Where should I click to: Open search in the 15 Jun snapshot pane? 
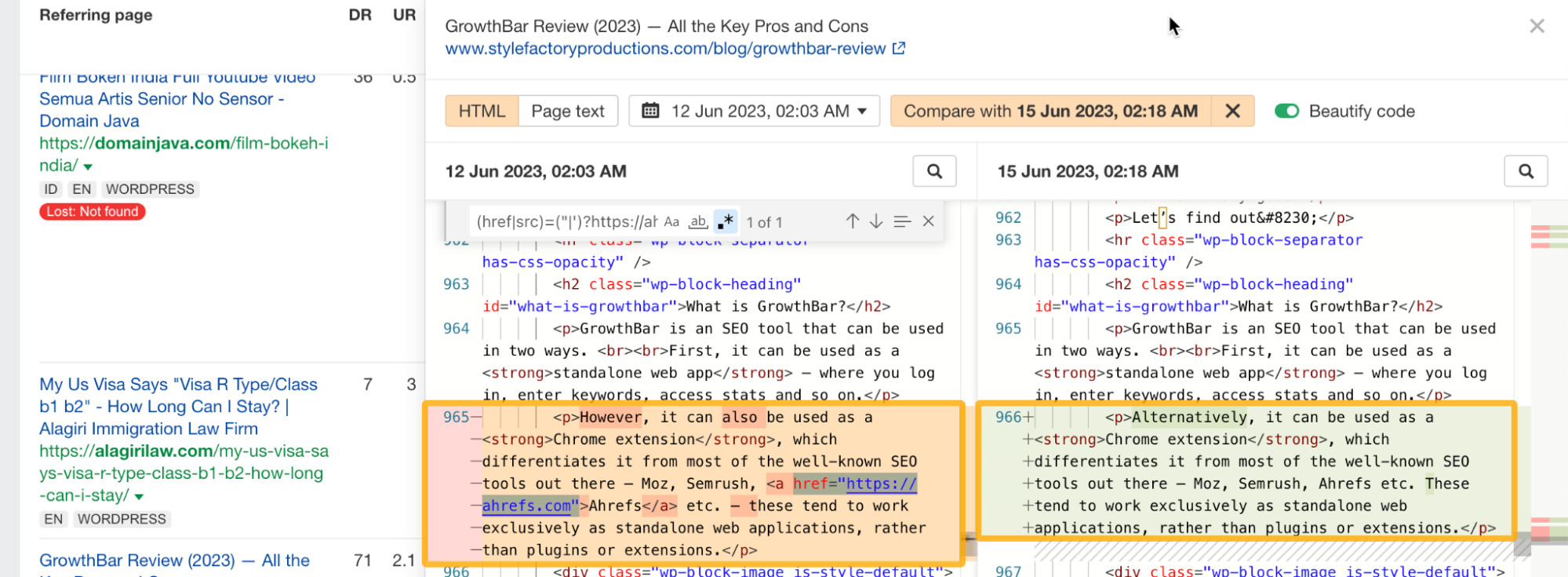tap(1526, 171)
